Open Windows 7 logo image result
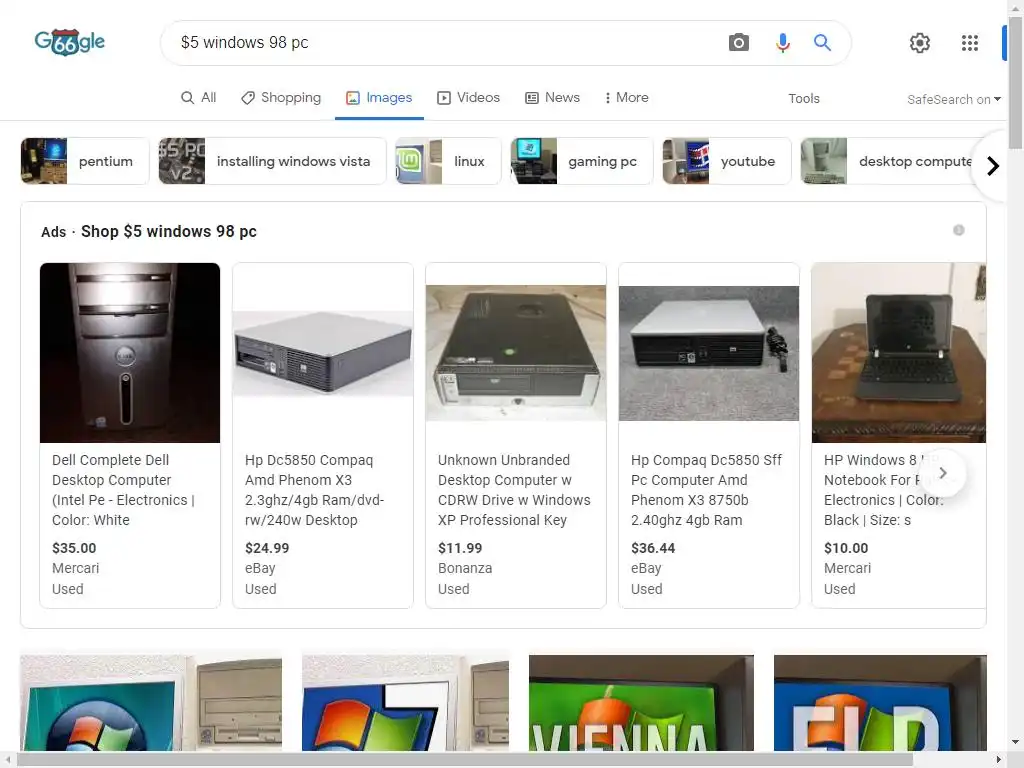 click(x=406, y=703)
